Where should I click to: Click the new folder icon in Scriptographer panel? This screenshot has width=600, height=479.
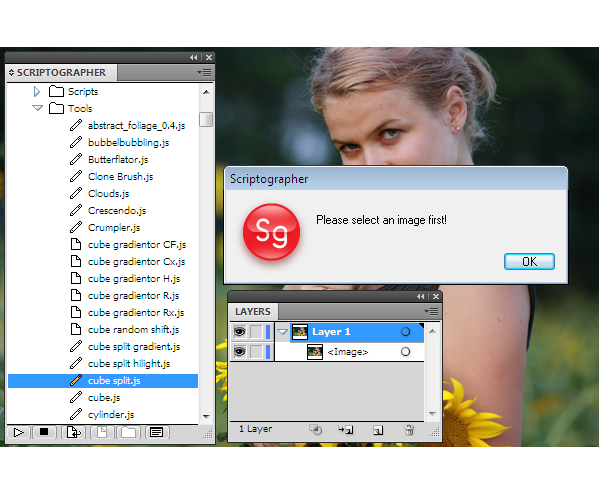coord(129,433)
